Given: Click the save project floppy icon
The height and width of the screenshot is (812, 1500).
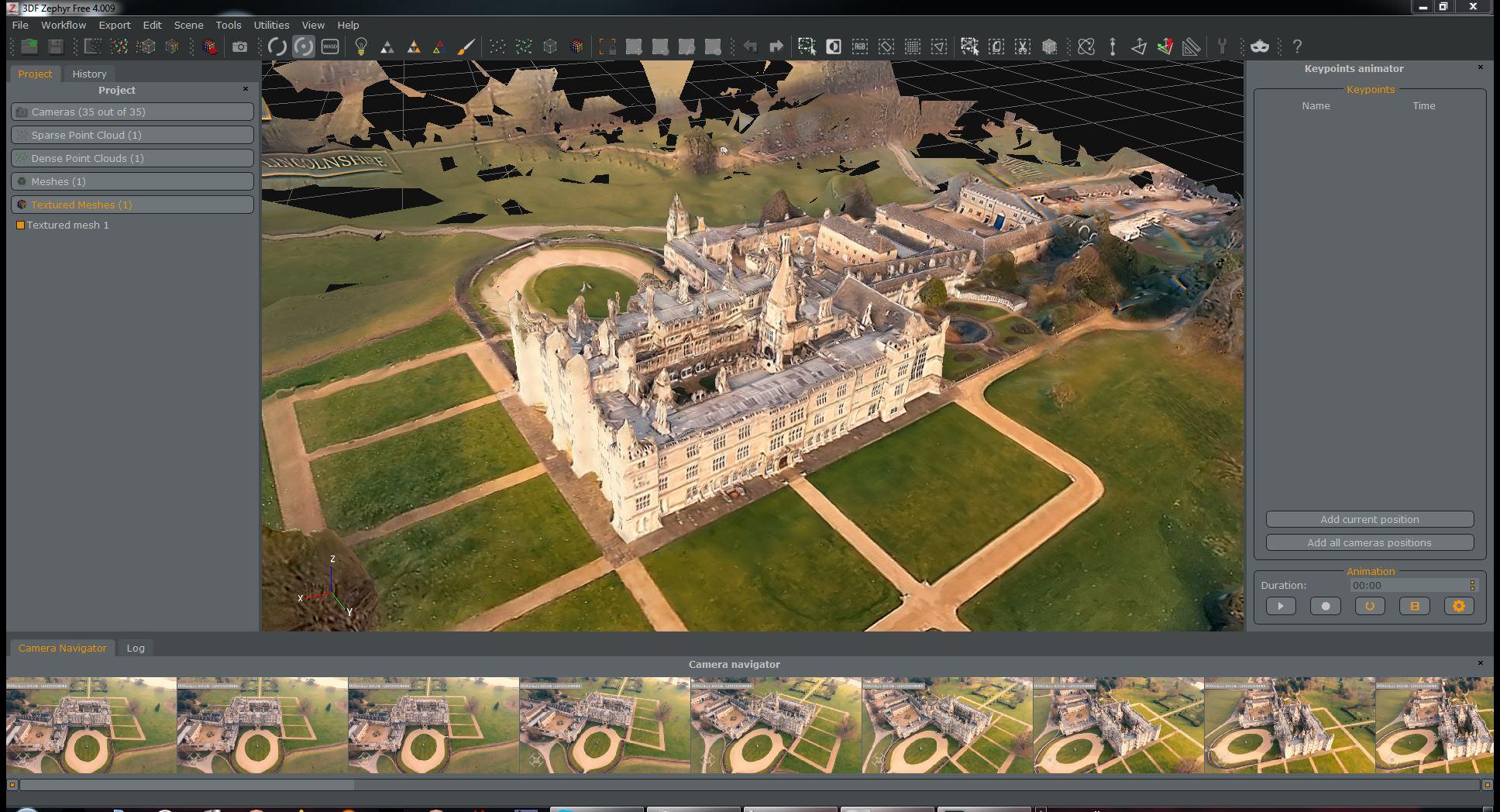Looking at the screenshot, I should 56,46.
